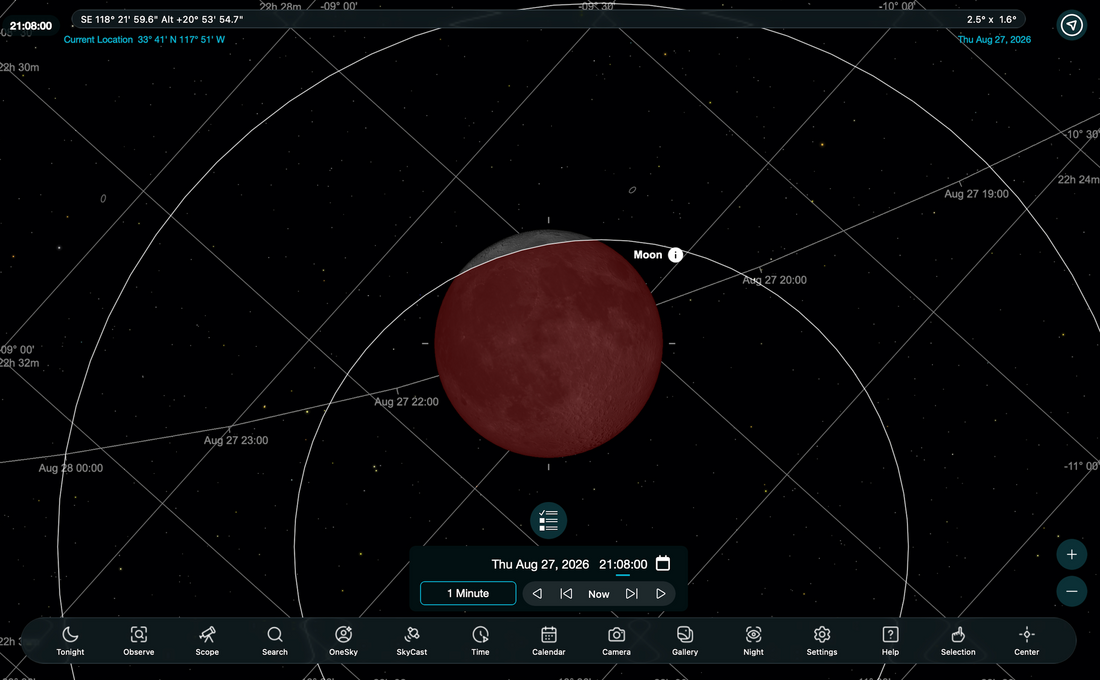
Task: Open the image Gallery
Action: pos(685,641)
